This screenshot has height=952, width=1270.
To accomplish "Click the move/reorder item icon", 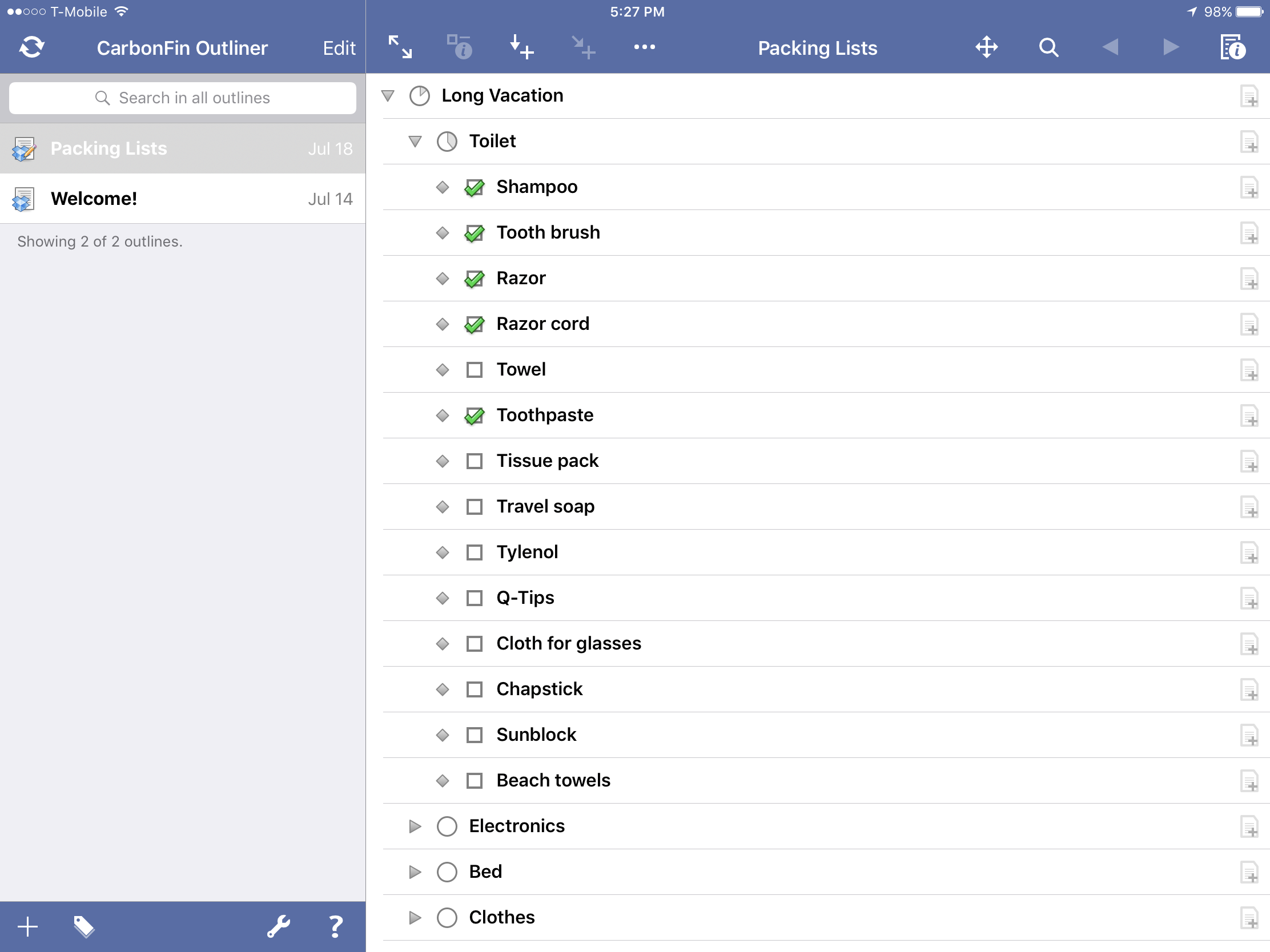I will pos(987,47).
